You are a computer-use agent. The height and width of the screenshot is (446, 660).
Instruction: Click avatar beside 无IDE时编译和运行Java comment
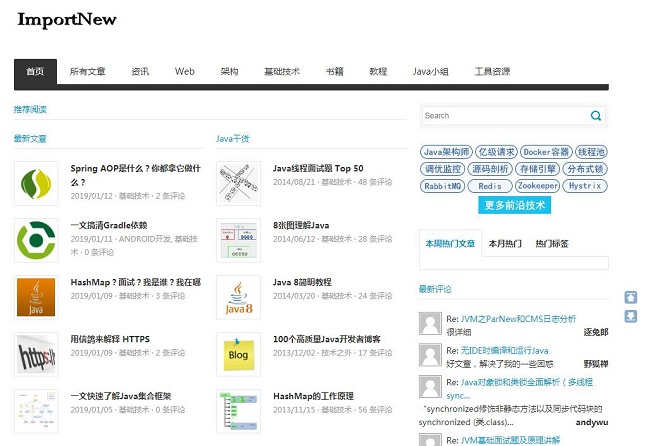coord(430,355)
